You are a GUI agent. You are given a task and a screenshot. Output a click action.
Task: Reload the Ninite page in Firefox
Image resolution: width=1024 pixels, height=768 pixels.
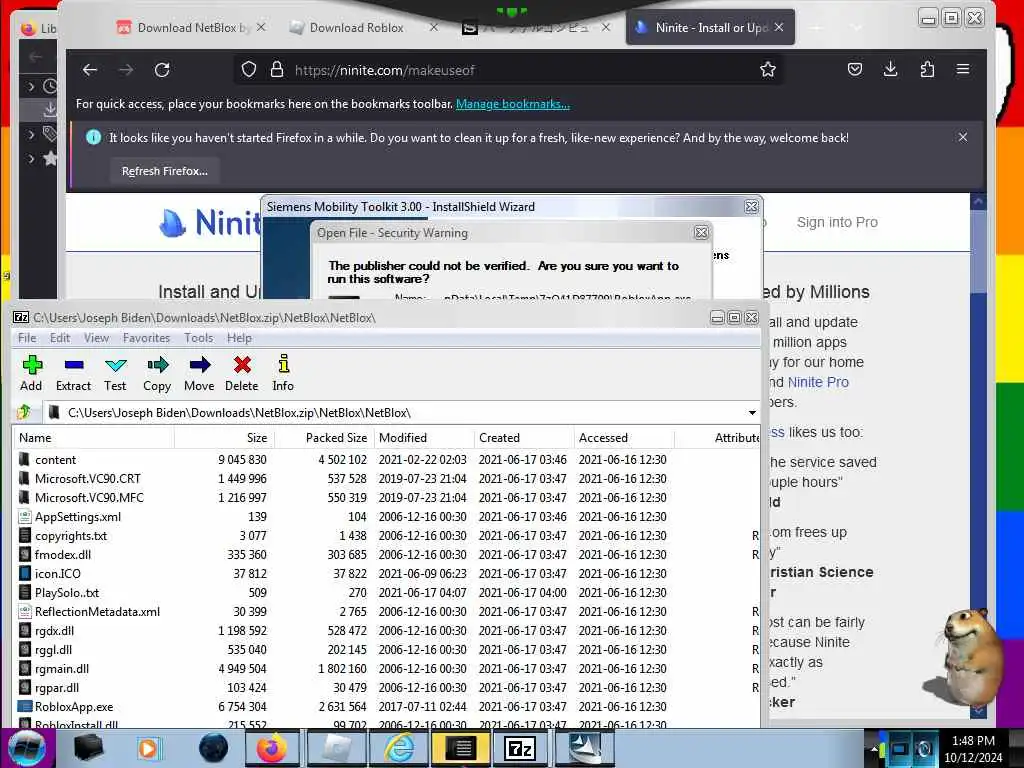click(x=162, y=70)
